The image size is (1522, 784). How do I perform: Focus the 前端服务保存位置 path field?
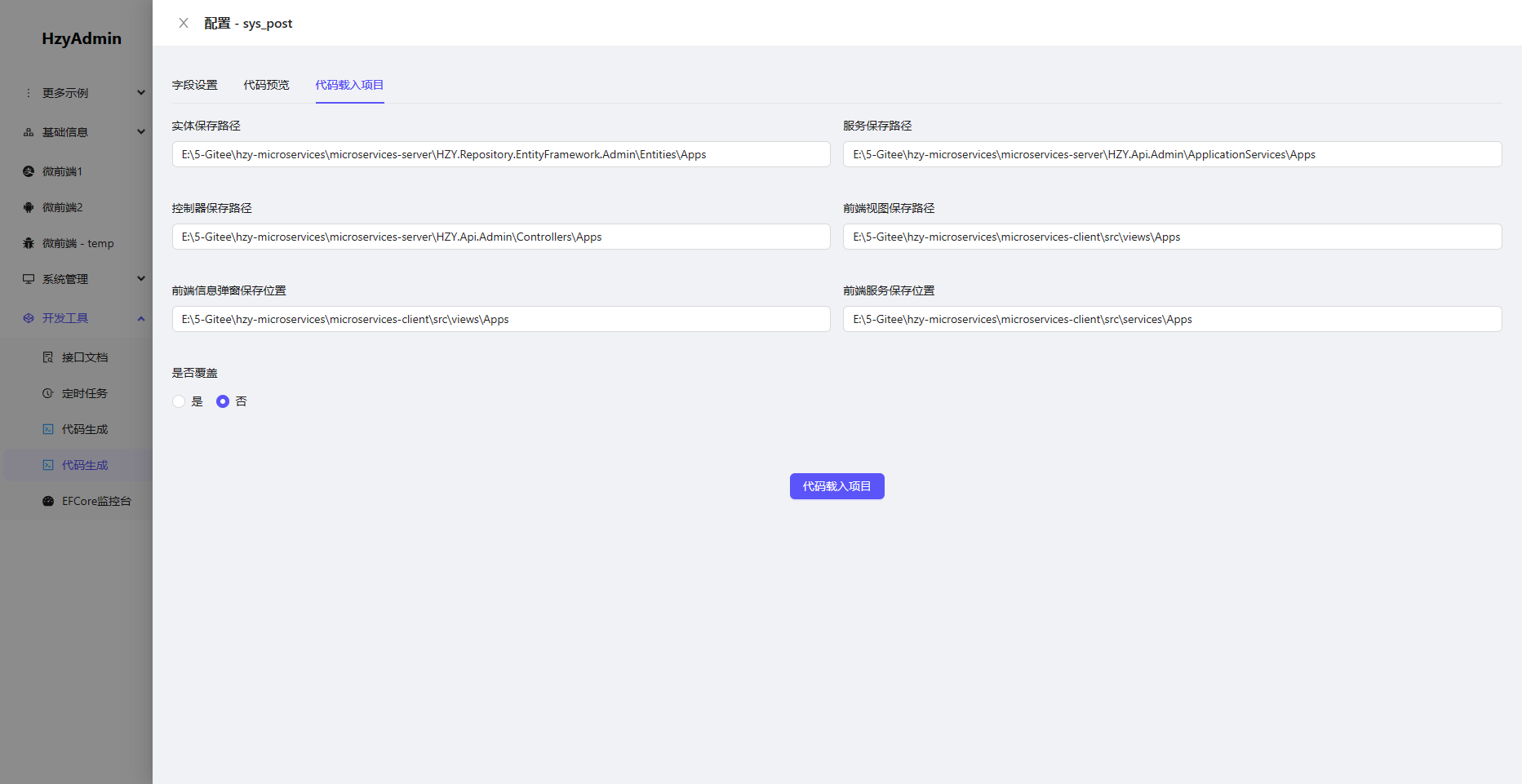point(1172,319)
